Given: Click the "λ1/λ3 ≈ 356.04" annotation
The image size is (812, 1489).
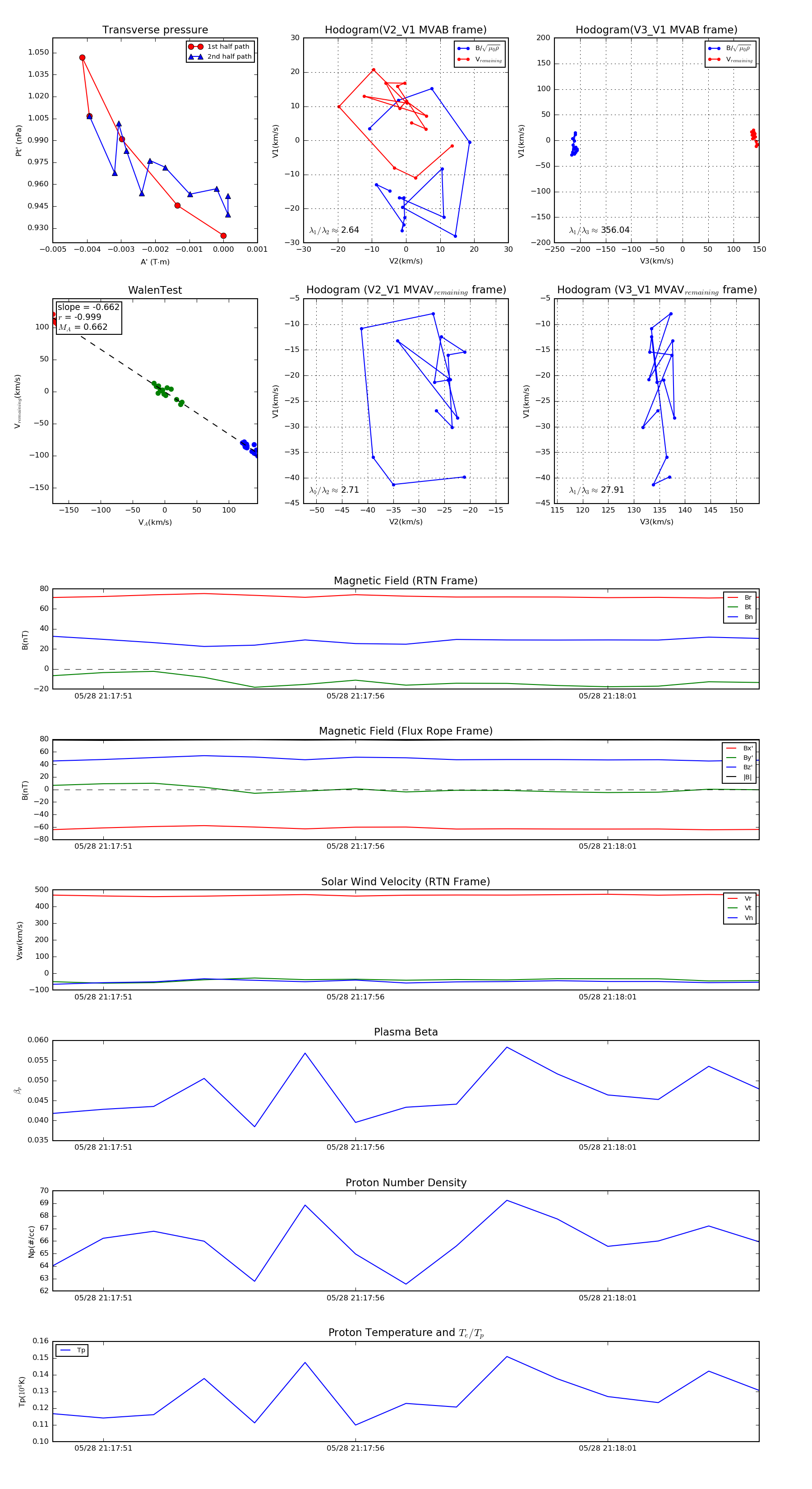Looking at the screenshot, I should (x=600, y=230).
